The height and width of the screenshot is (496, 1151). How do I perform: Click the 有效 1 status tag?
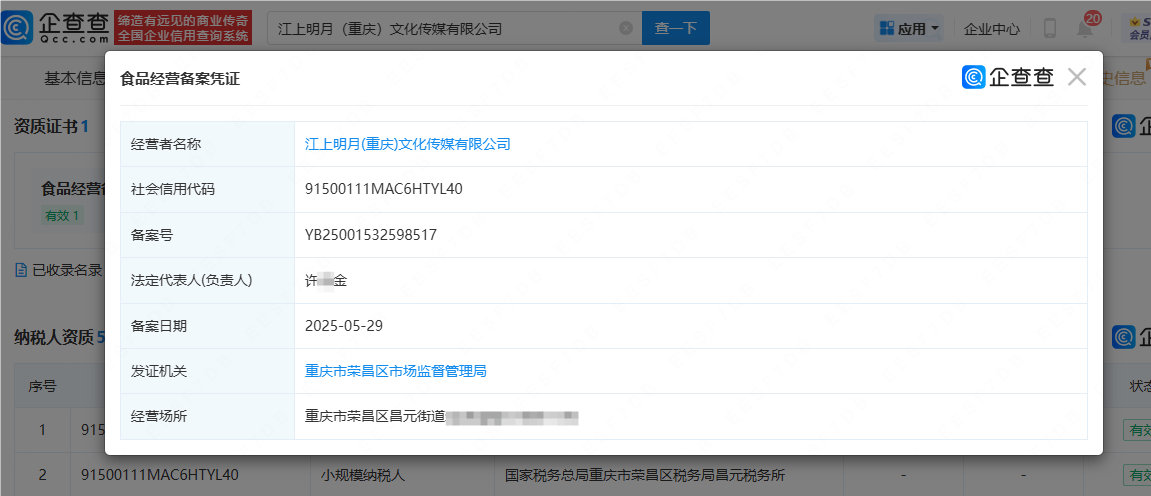point(62,216)
